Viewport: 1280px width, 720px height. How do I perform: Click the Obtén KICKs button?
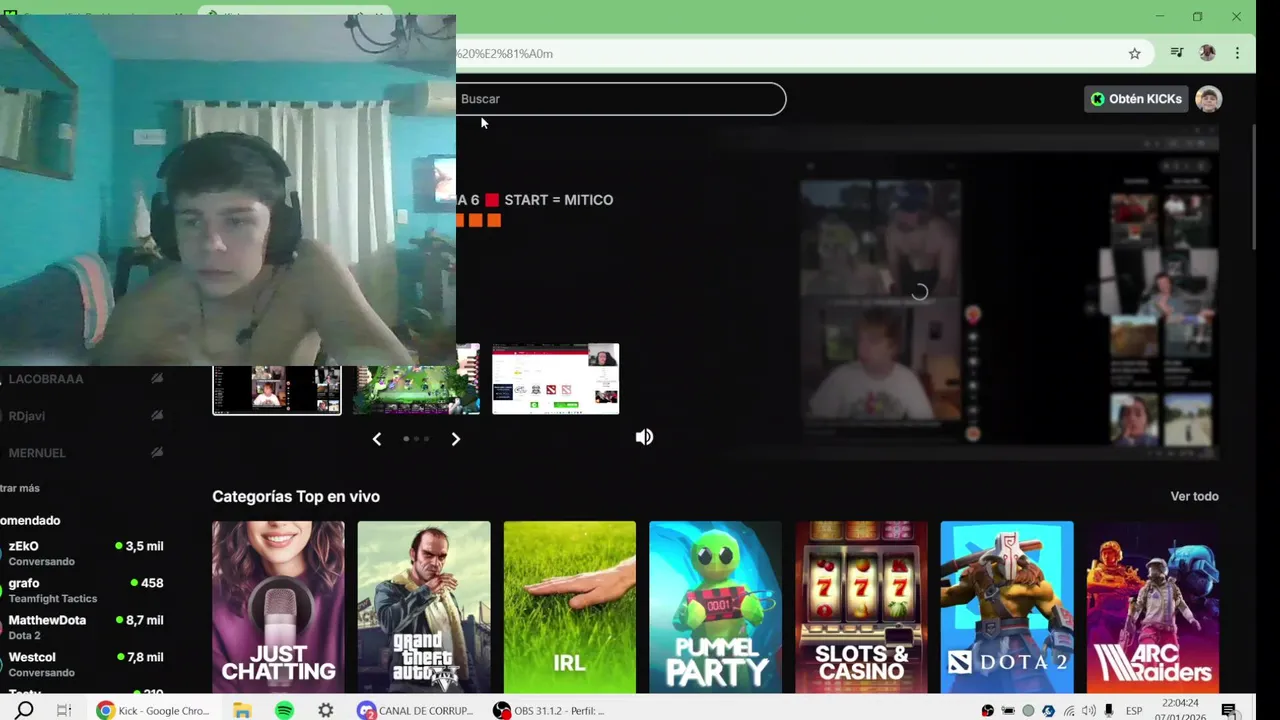pos(1136,99)
